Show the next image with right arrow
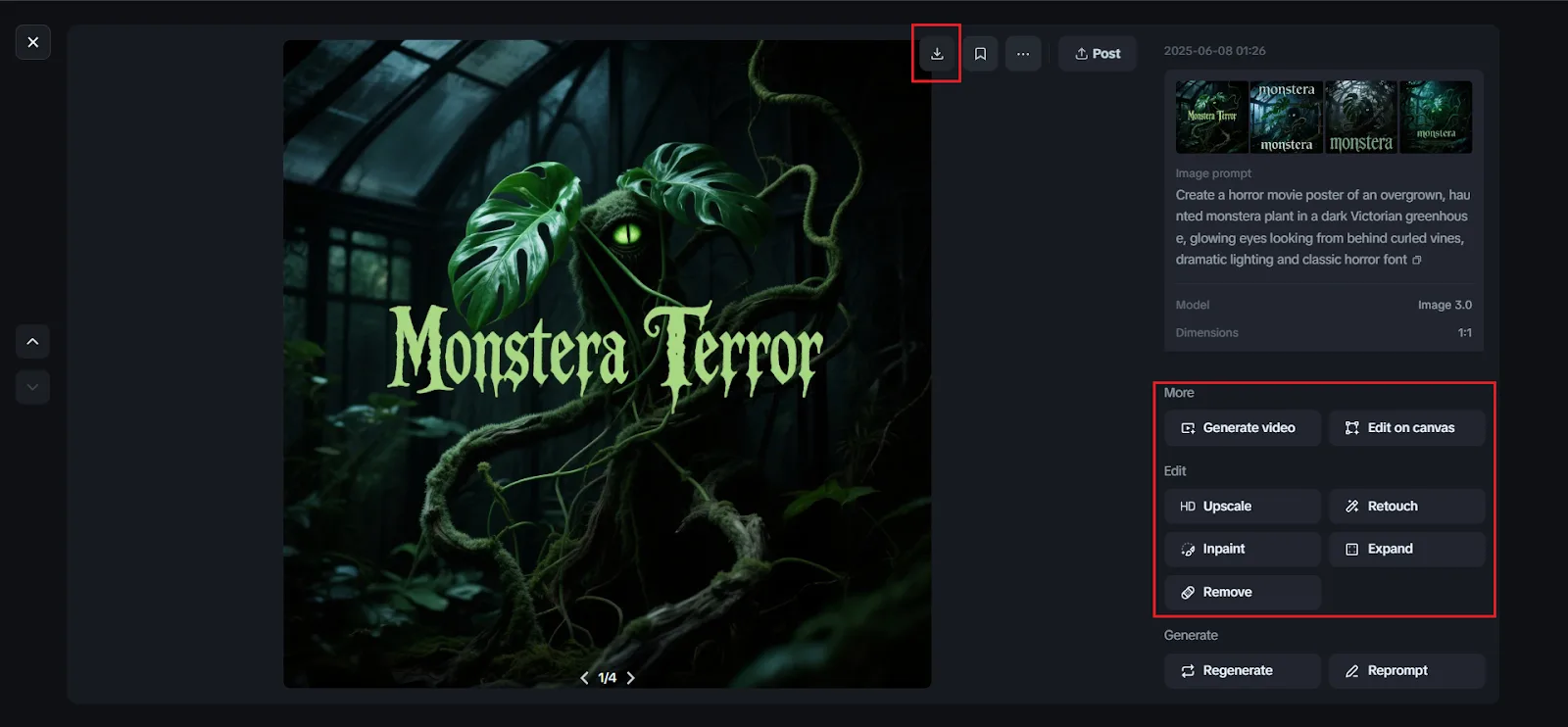The width and height of the screenshot is (1568, 727). coord(630,678)
